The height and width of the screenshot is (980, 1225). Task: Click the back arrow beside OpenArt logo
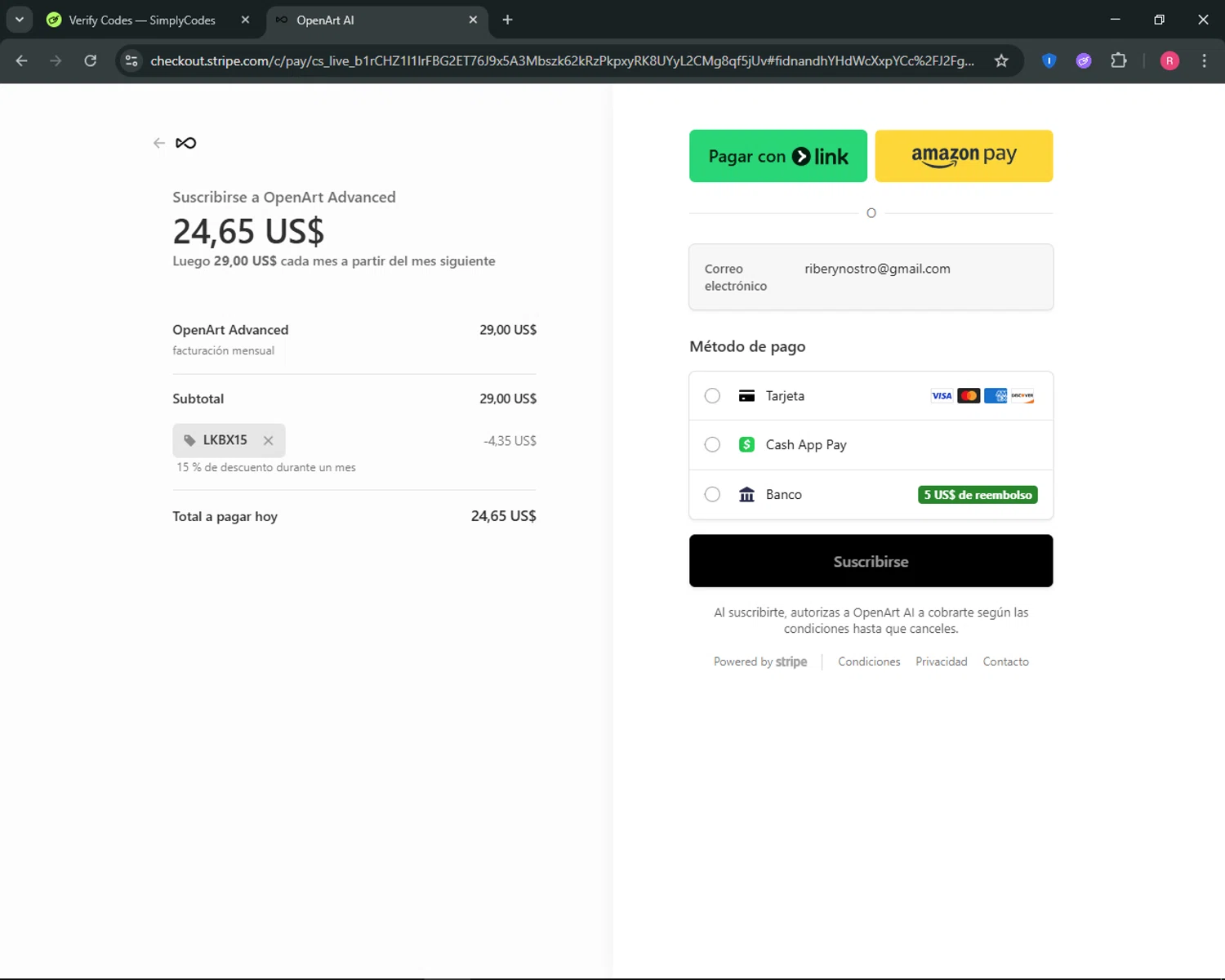159,143
